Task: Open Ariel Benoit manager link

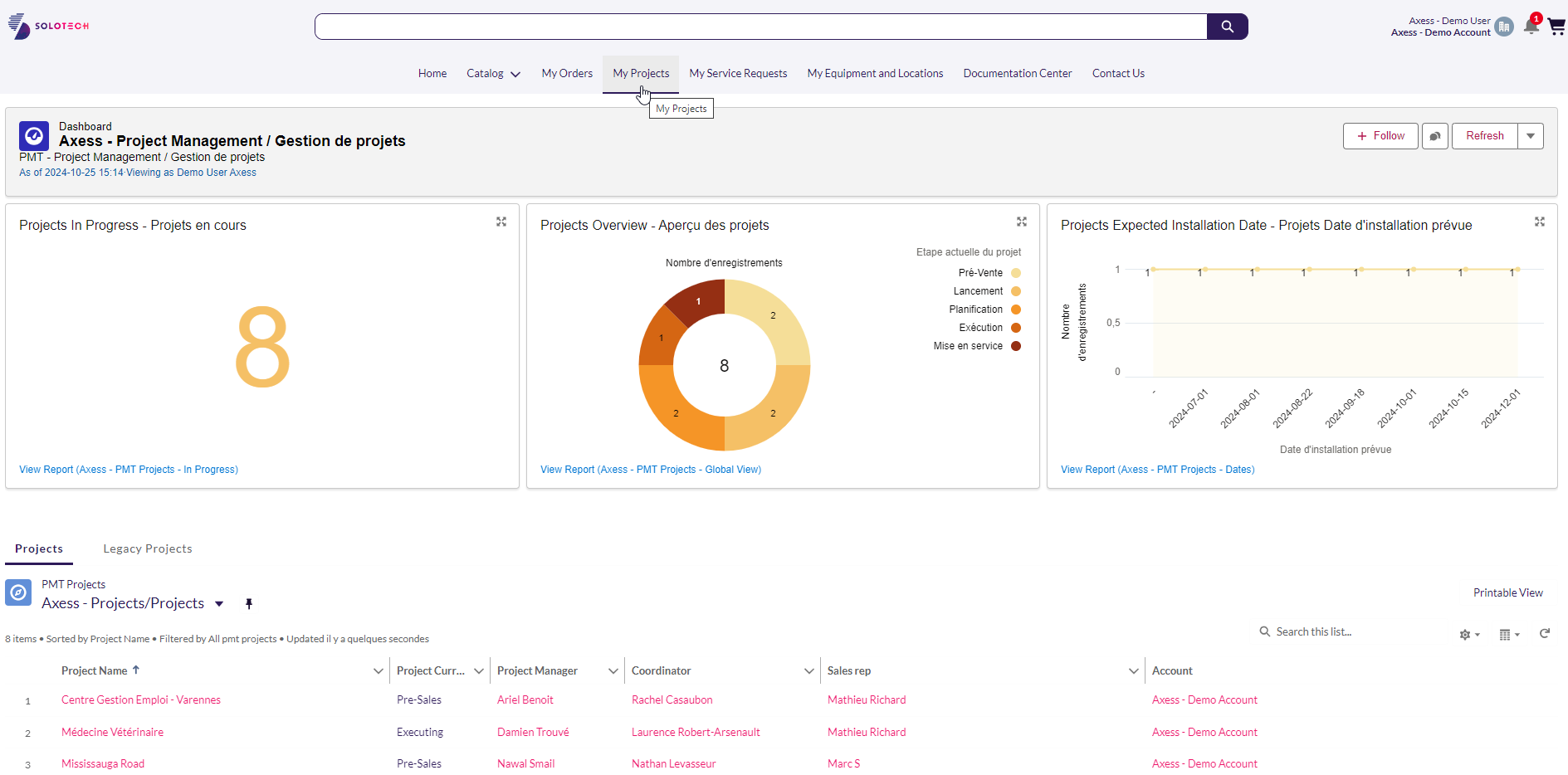Action: [x=525, y=700]
